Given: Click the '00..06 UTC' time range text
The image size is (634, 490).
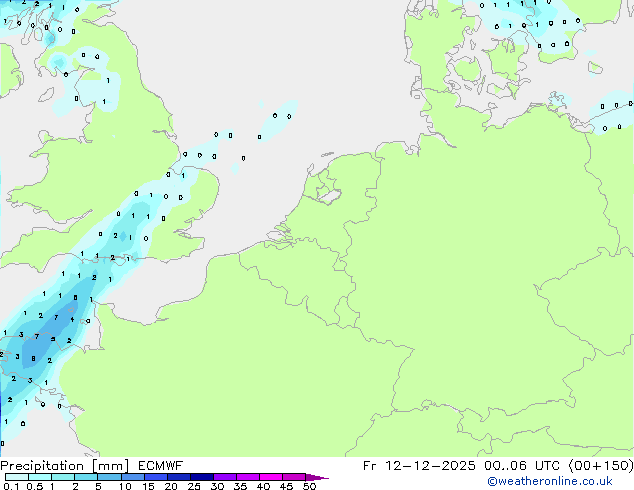Looking at the screenshot, I should [522, 466].
